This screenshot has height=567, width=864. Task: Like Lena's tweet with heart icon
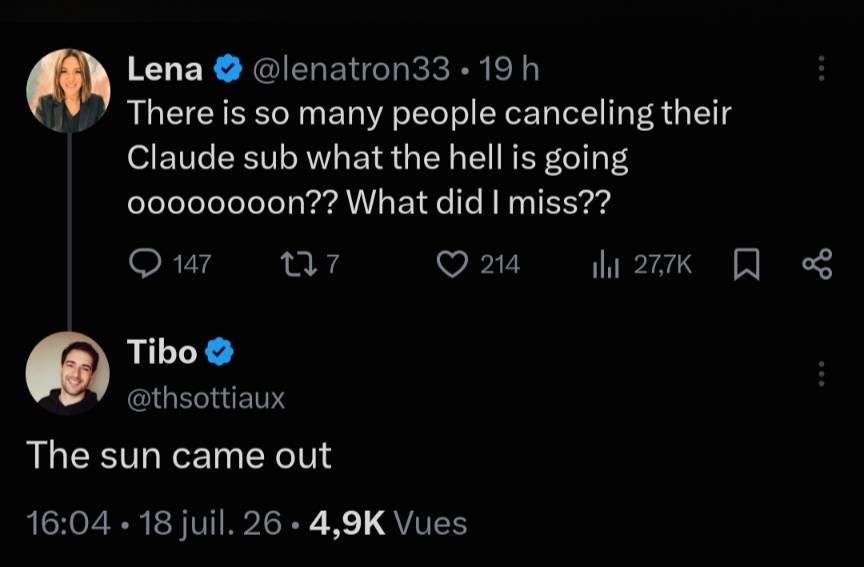pos(452,264)
